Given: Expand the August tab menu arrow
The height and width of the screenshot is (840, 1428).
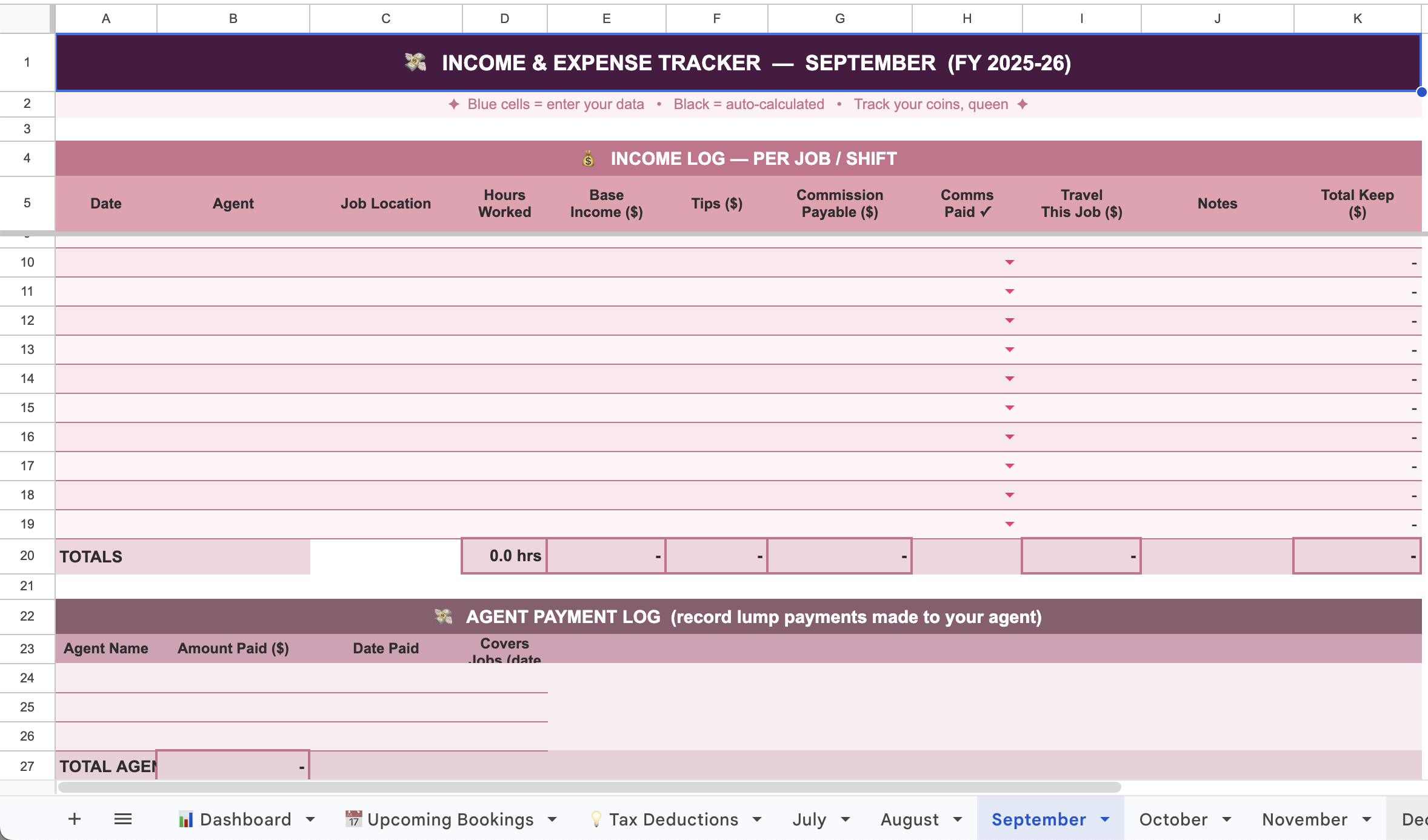Looking at the screenshot, I should point(958,819).
